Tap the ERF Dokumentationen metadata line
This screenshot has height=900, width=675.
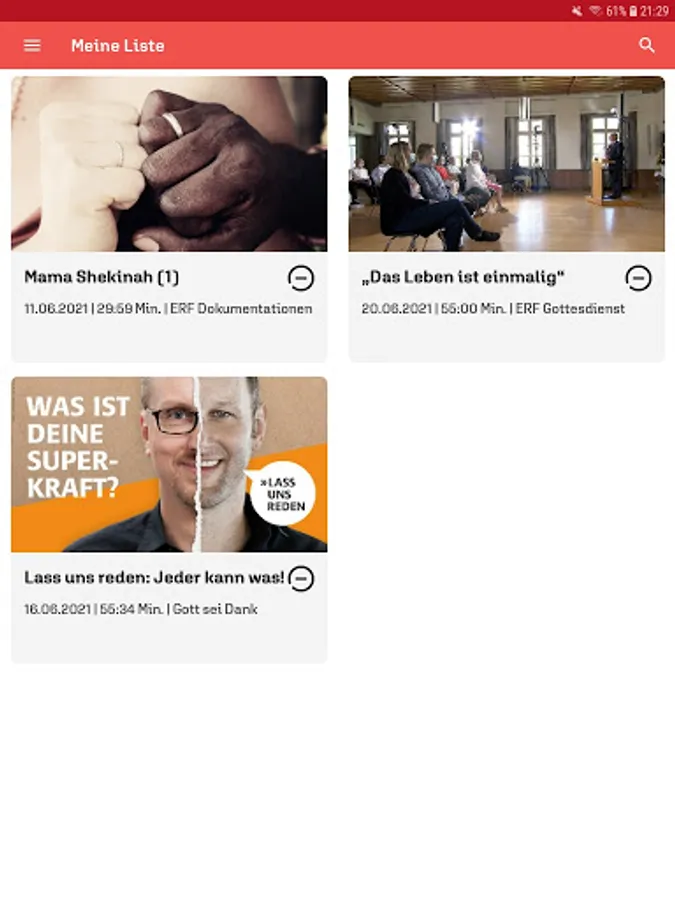tap(168, 309)
